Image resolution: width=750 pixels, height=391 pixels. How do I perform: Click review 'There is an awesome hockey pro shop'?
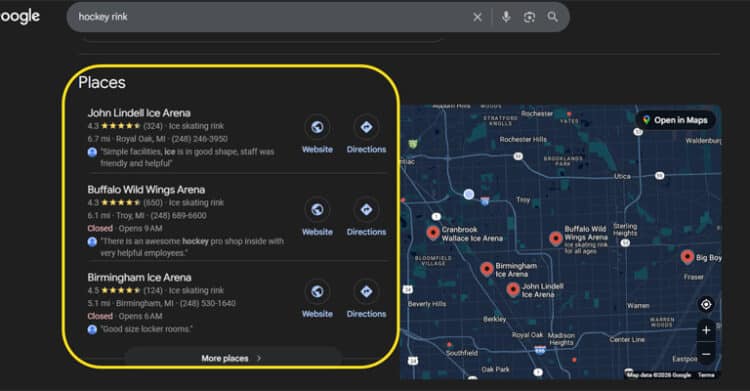pyautogui.click(x=192, y=247)
